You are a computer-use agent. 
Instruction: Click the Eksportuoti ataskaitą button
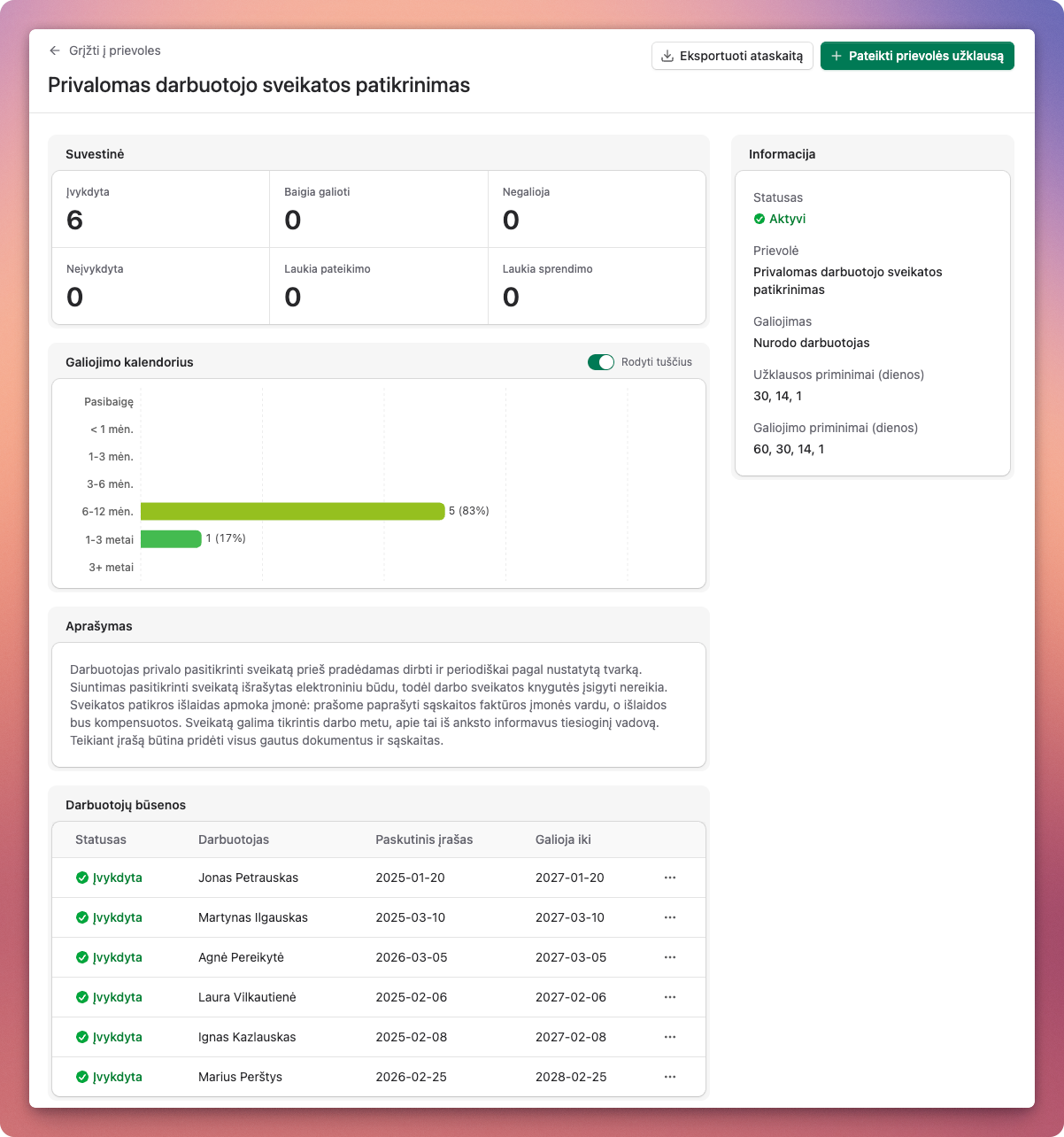(732, 55)
